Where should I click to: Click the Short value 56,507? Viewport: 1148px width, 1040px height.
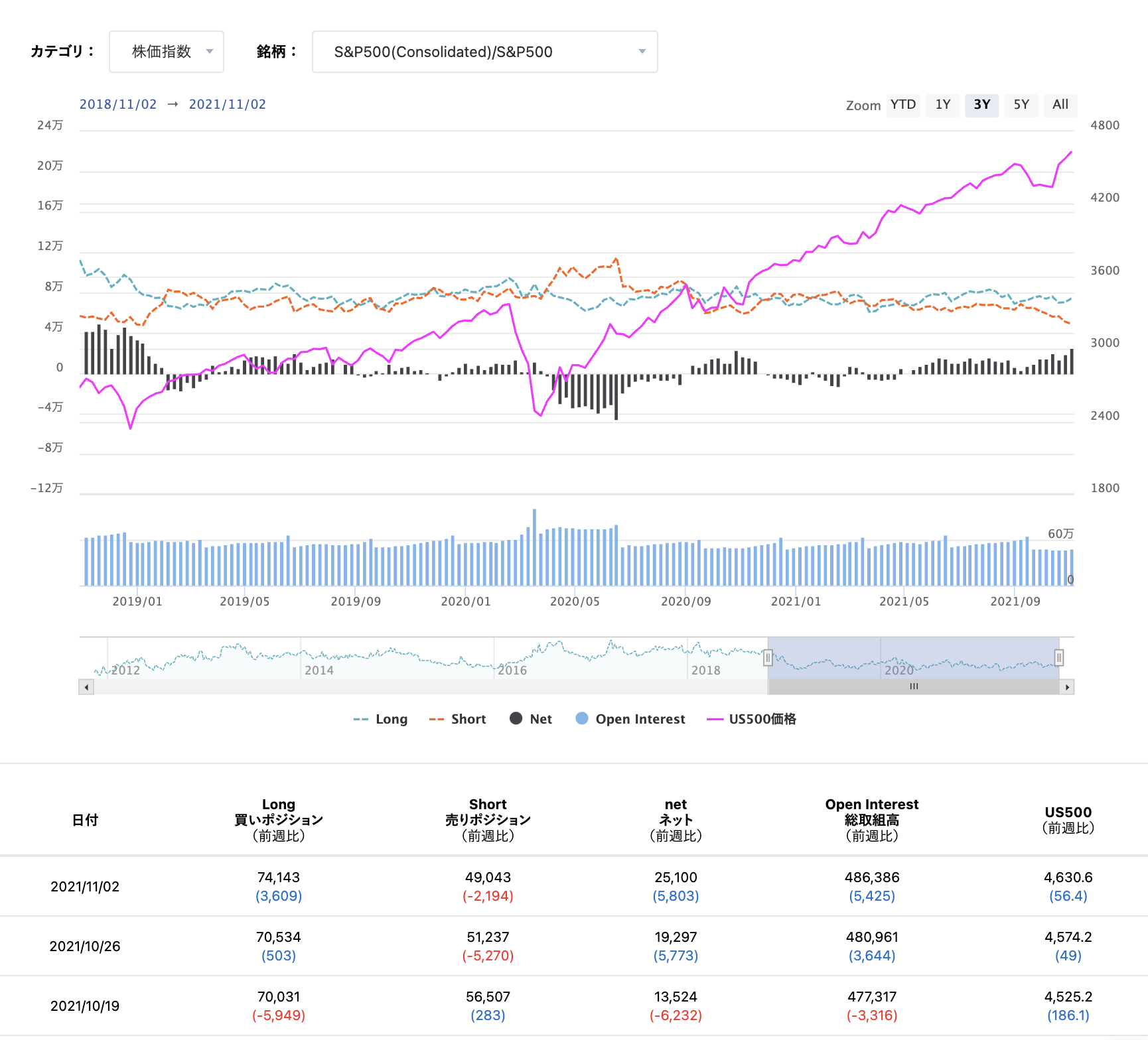pyautogui.click(x=488, y=997)
